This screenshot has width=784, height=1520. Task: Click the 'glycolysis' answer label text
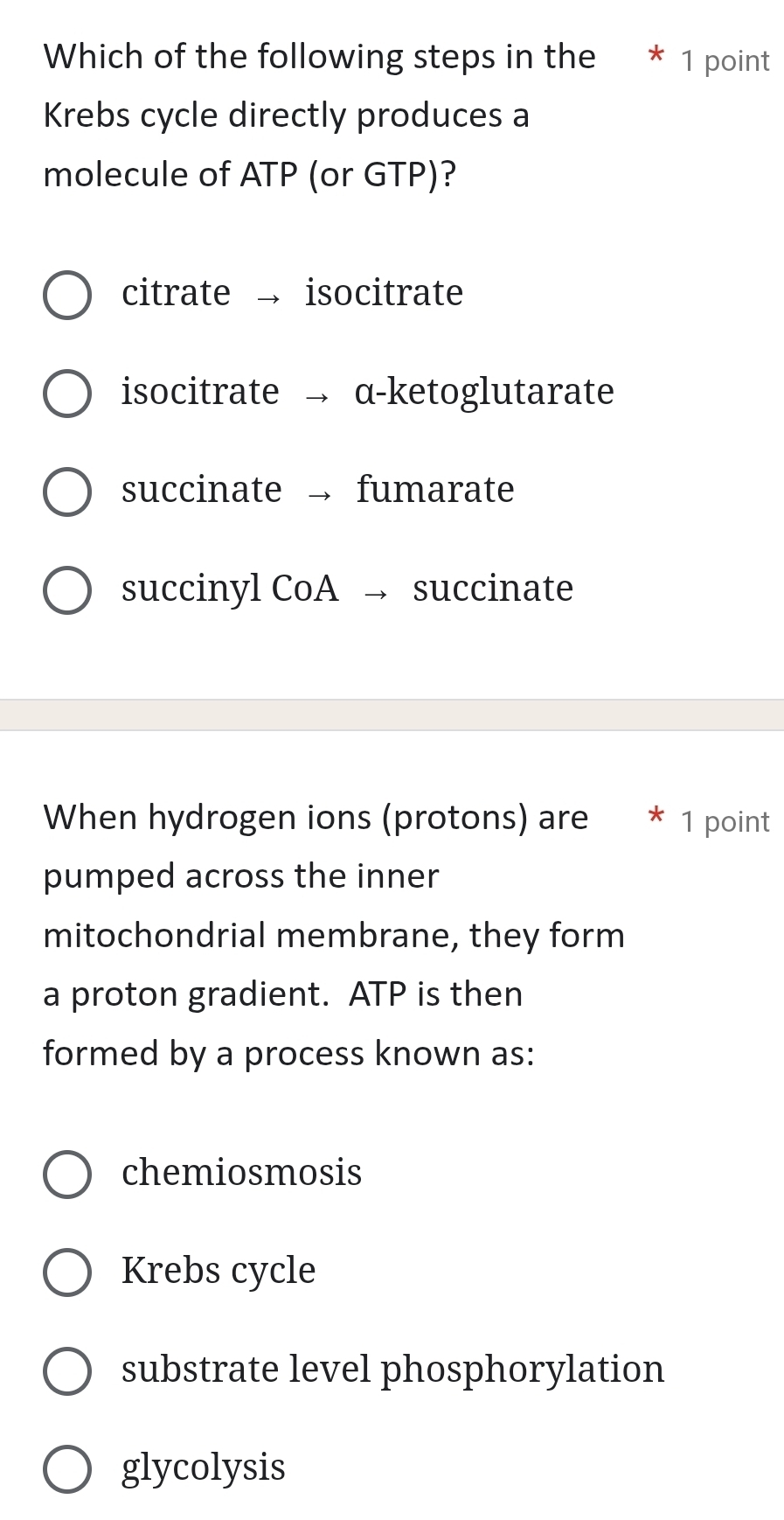coord(204,1468)
